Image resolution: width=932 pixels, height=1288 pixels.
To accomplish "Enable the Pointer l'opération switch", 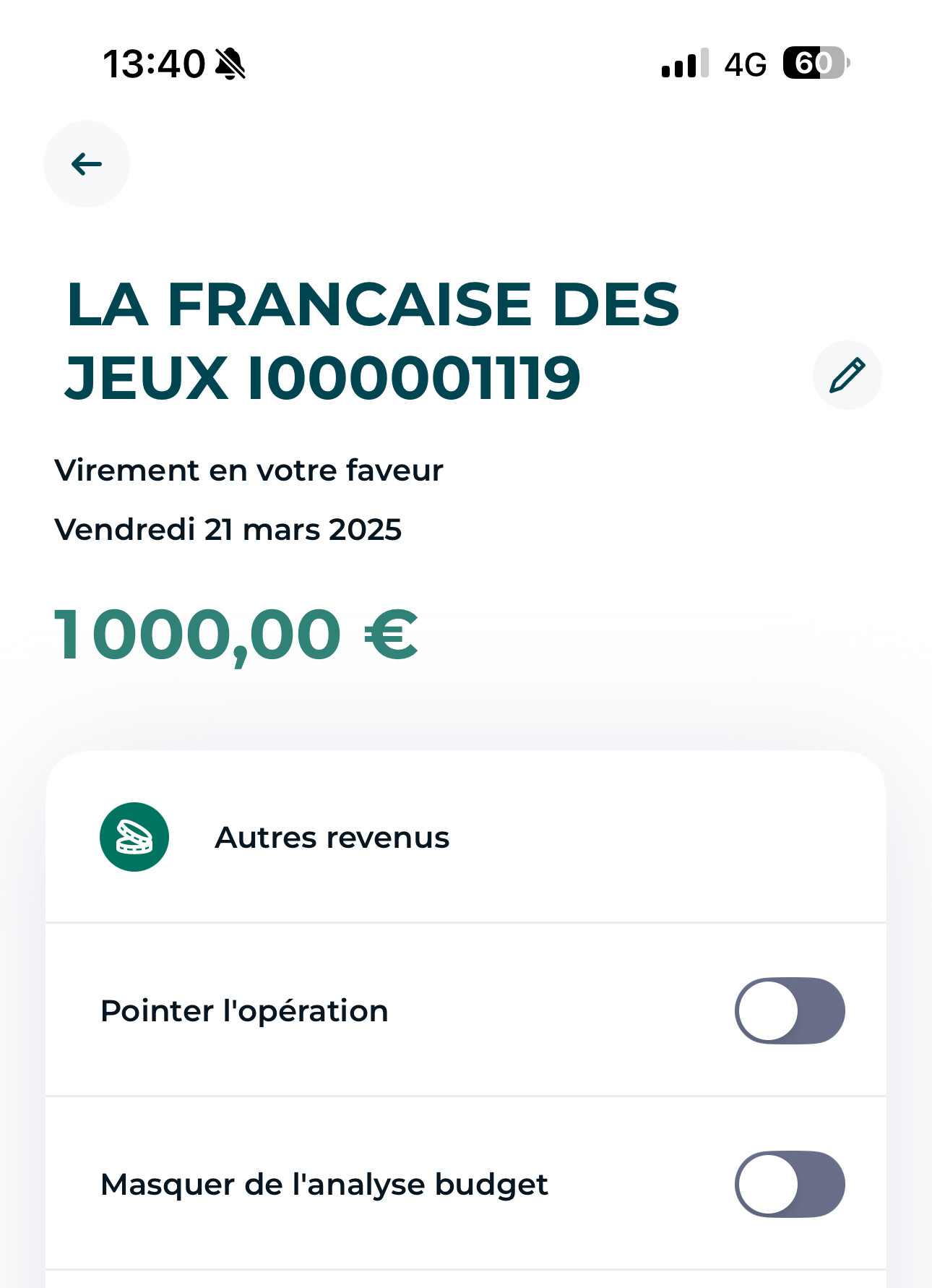I will point(790,1010).
